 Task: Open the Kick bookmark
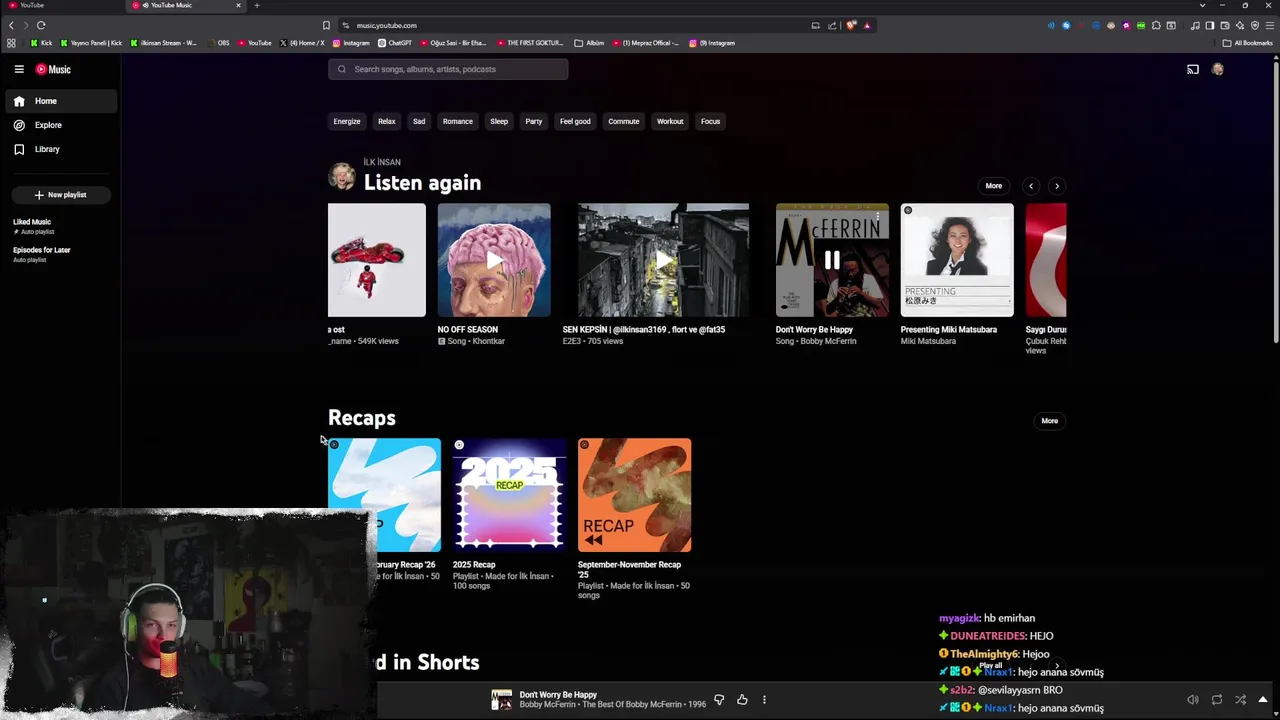pyautogui.click(x=41, y=43)
